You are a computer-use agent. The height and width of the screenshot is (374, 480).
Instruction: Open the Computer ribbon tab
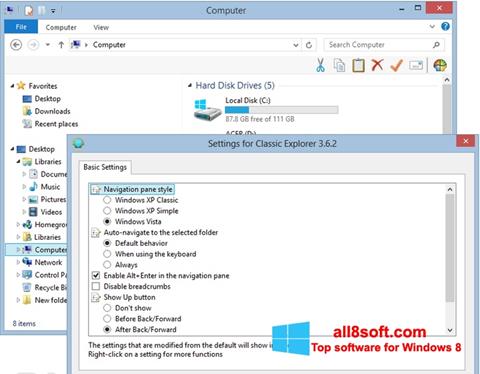pyautogui.click(x=61, y=27)
